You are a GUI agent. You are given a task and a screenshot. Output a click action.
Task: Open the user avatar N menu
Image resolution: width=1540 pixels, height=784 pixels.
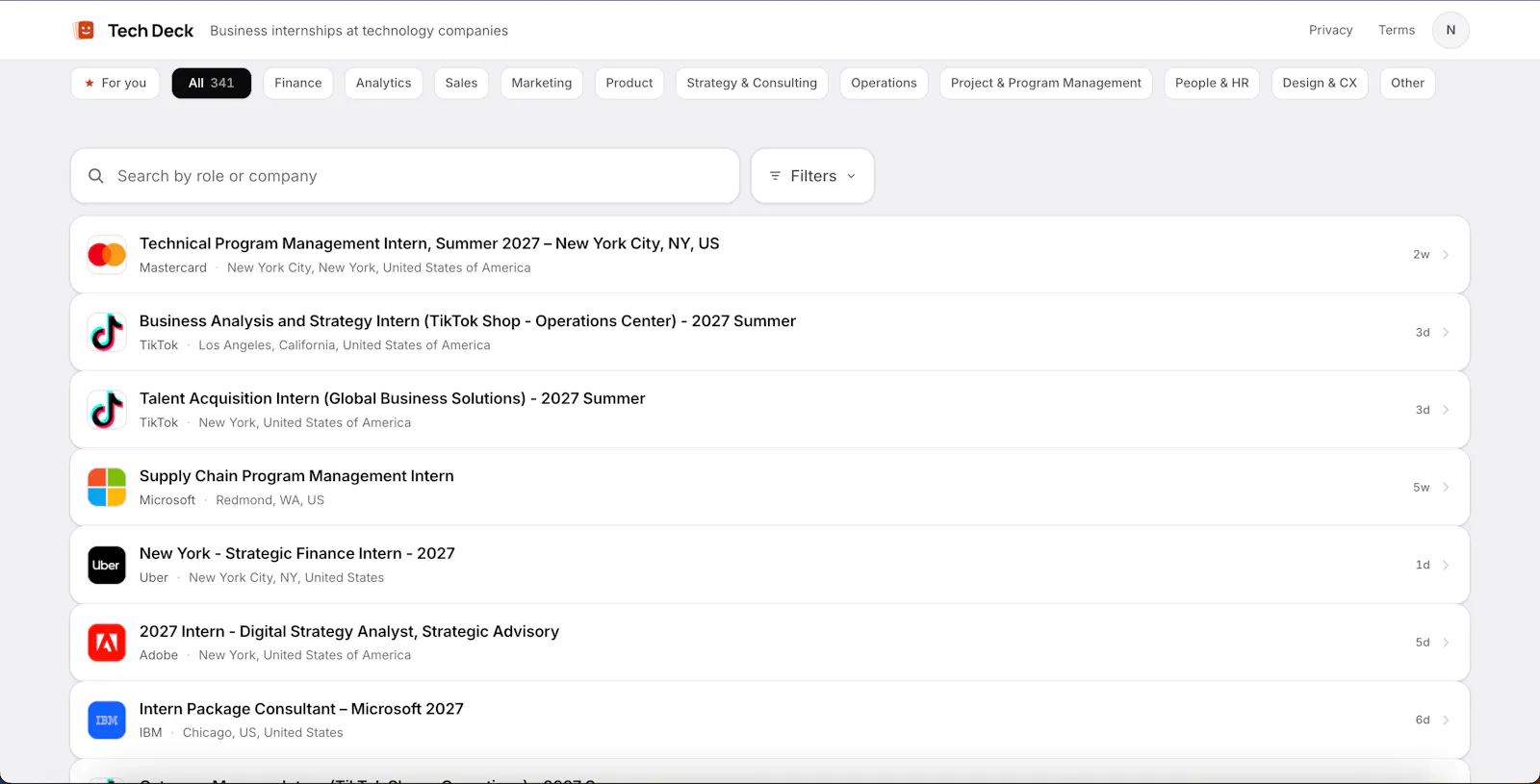(1450, 30)
